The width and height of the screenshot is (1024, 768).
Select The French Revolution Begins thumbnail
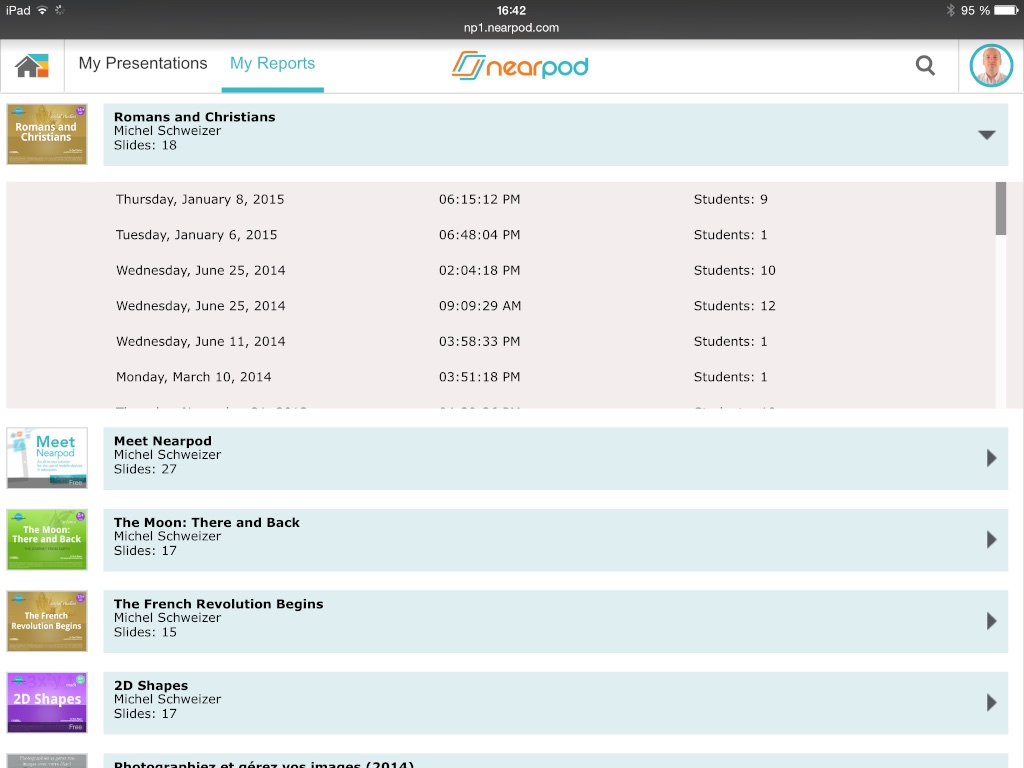pos(47,621)
